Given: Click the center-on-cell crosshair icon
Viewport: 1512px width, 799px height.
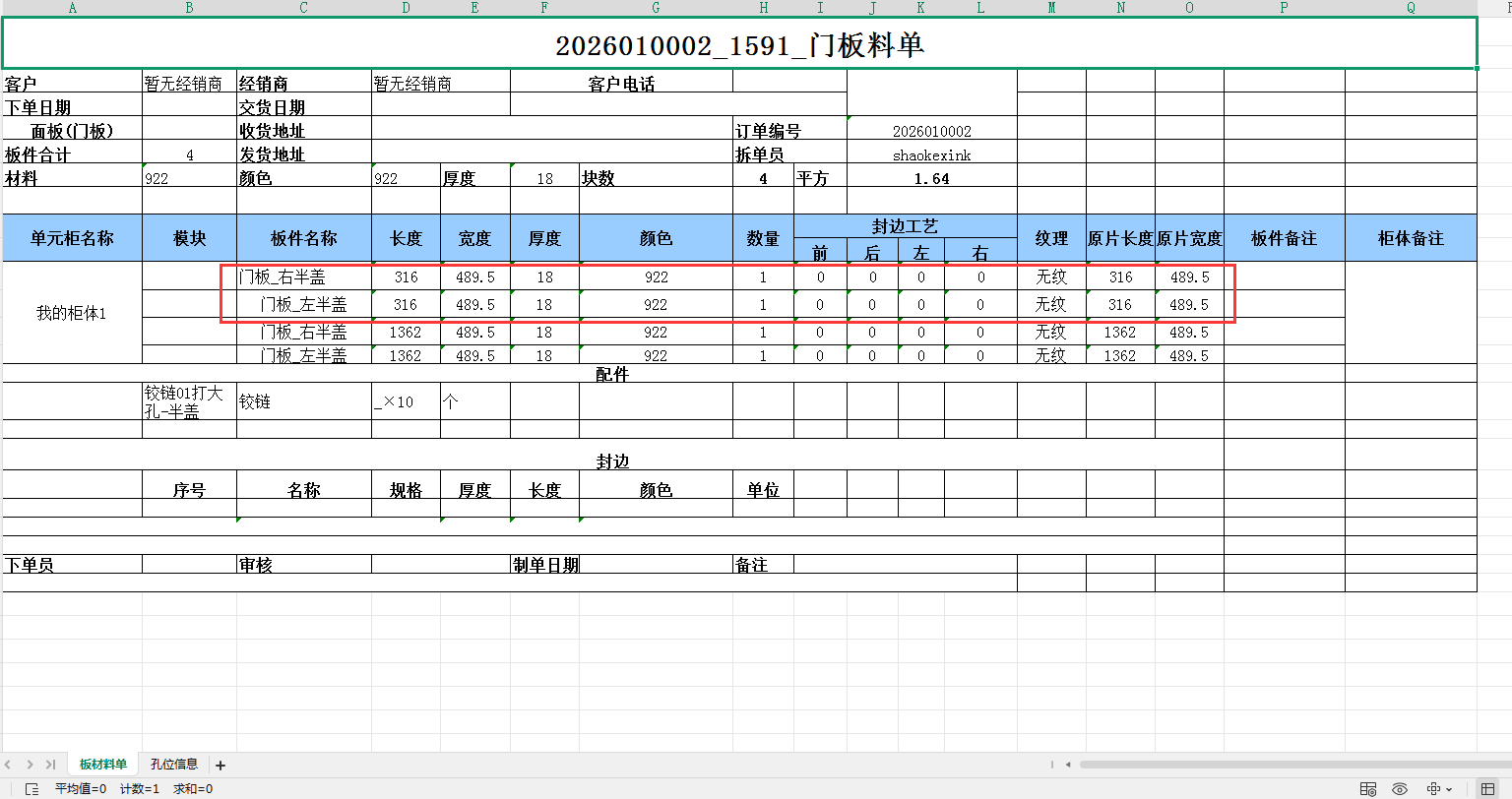Looking at the screenshot, I should pyautogui.click(x=1434, y=789).
